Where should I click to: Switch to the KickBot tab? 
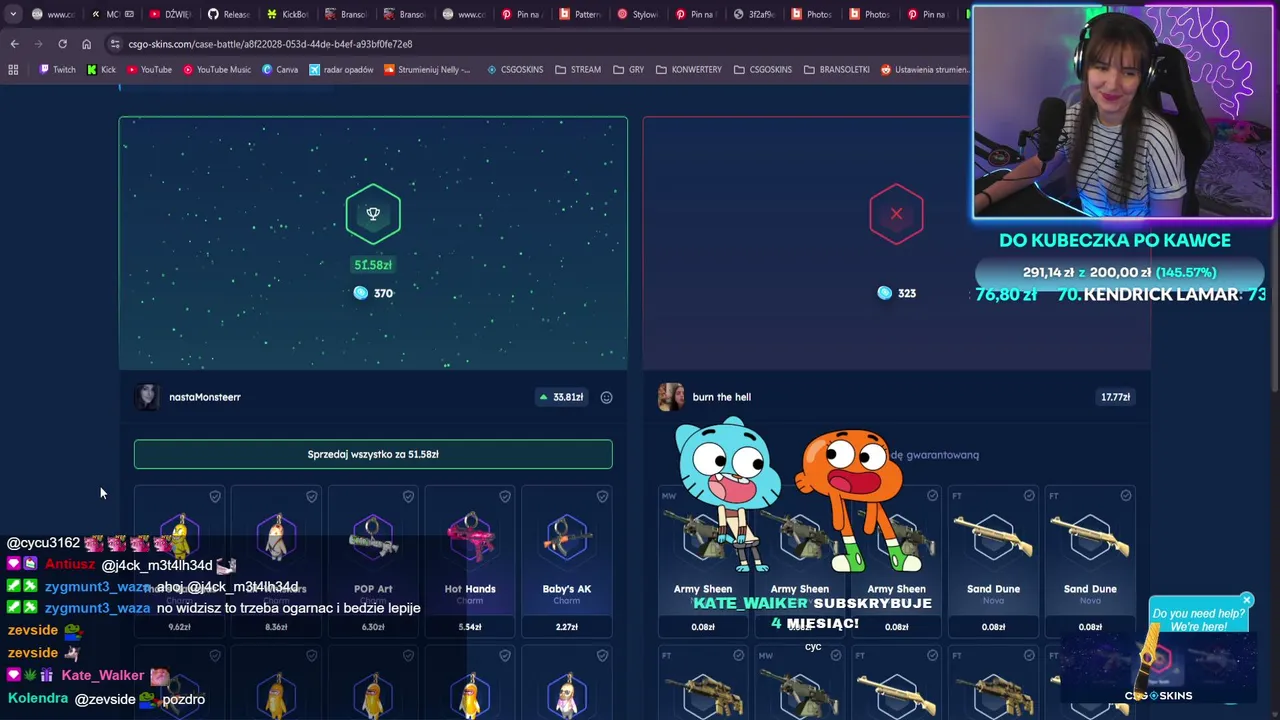(x=286, y=14)
